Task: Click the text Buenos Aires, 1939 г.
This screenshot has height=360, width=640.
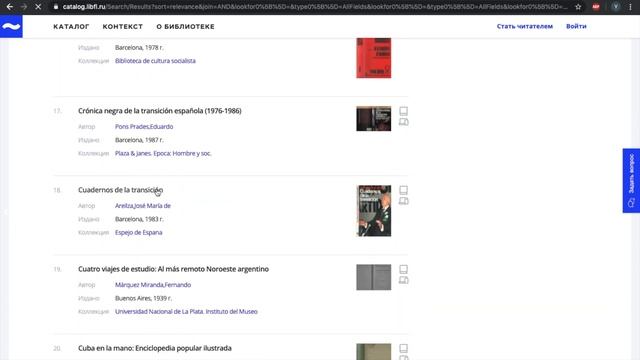Action: (143, 298)
